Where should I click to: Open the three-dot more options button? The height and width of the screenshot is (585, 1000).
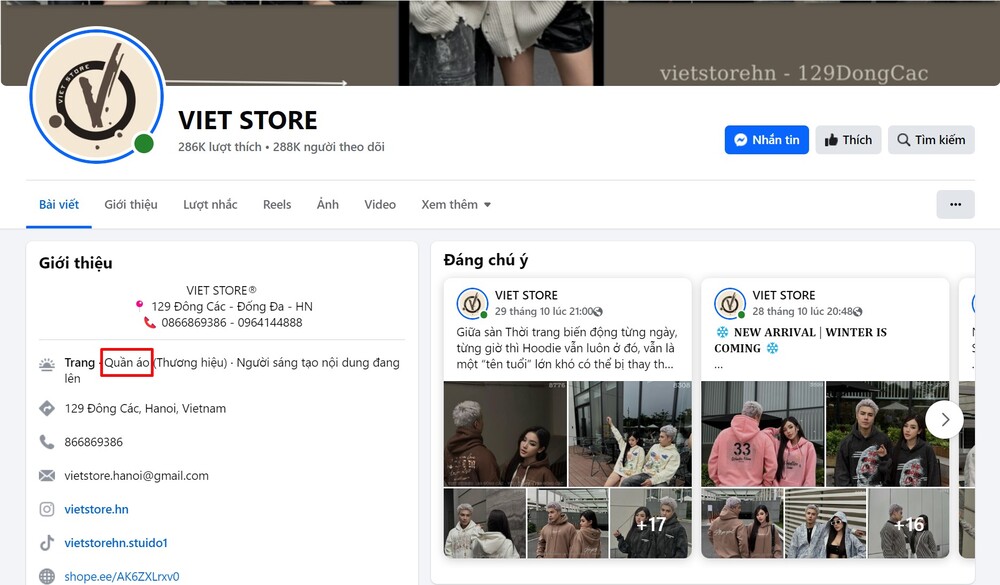pos(955,204)
